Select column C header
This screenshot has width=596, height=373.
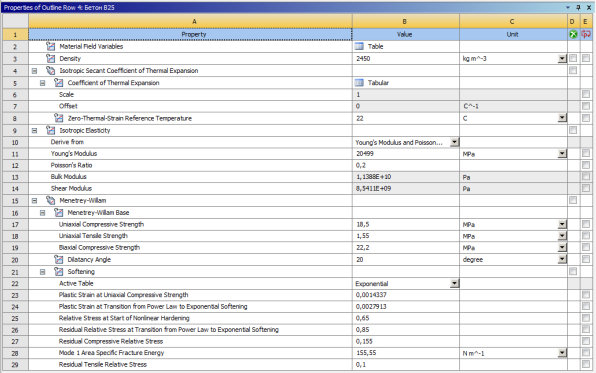pyautogui.click(x=513, y=21)
